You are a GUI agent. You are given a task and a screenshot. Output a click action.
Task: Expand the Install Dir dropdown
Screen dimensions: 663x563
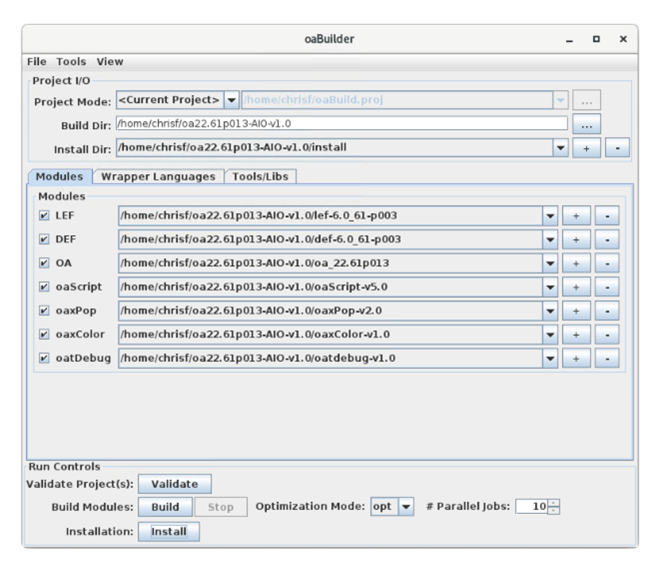click(x=560, y=148)
